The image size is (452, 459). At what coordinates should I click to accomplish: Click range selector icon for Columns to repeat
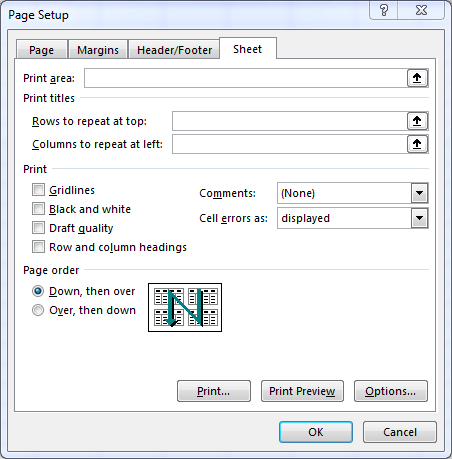point(417,144)
